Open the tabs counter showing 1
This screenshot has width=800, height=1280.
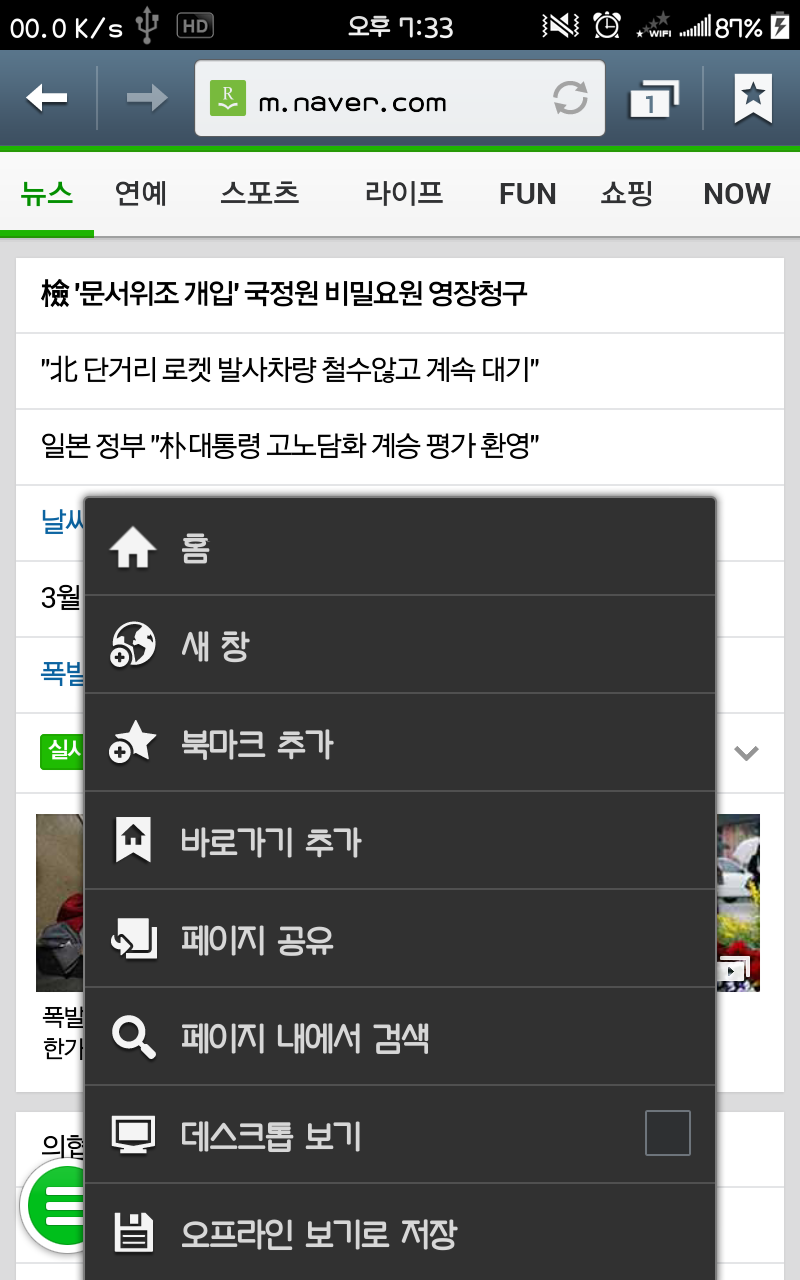coord(654,99)
